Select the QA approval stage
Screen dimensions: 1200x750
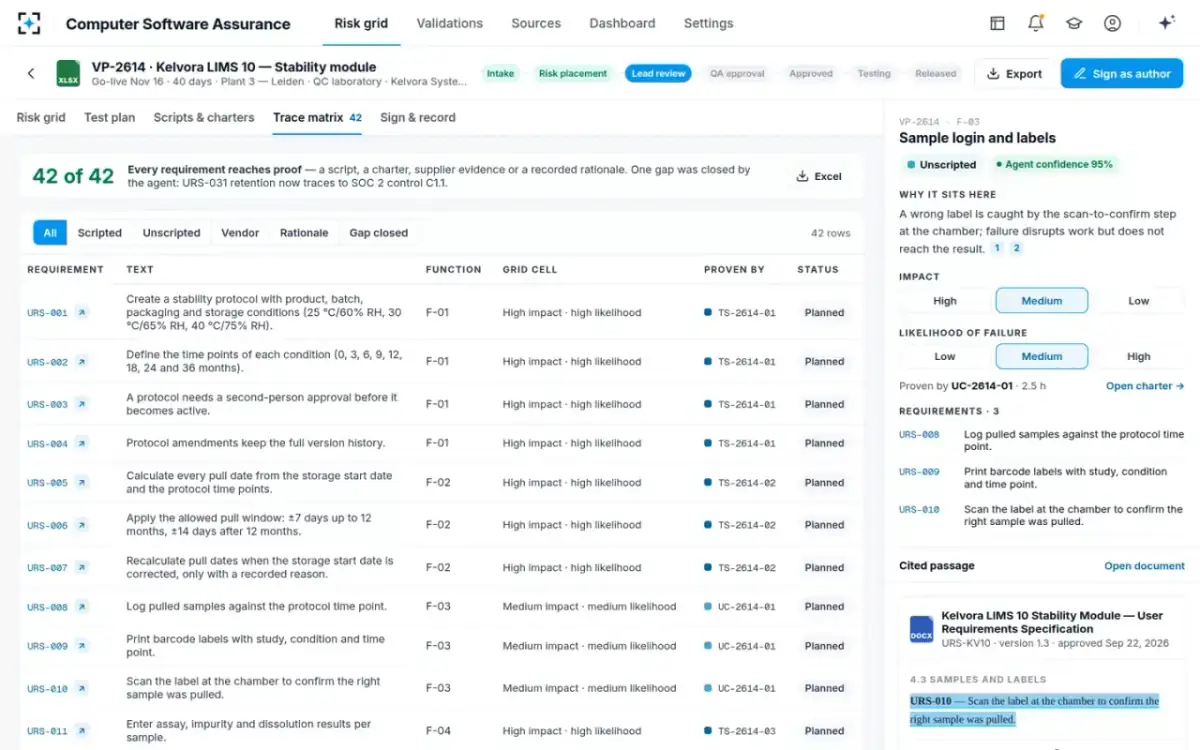tap(737, 73)
